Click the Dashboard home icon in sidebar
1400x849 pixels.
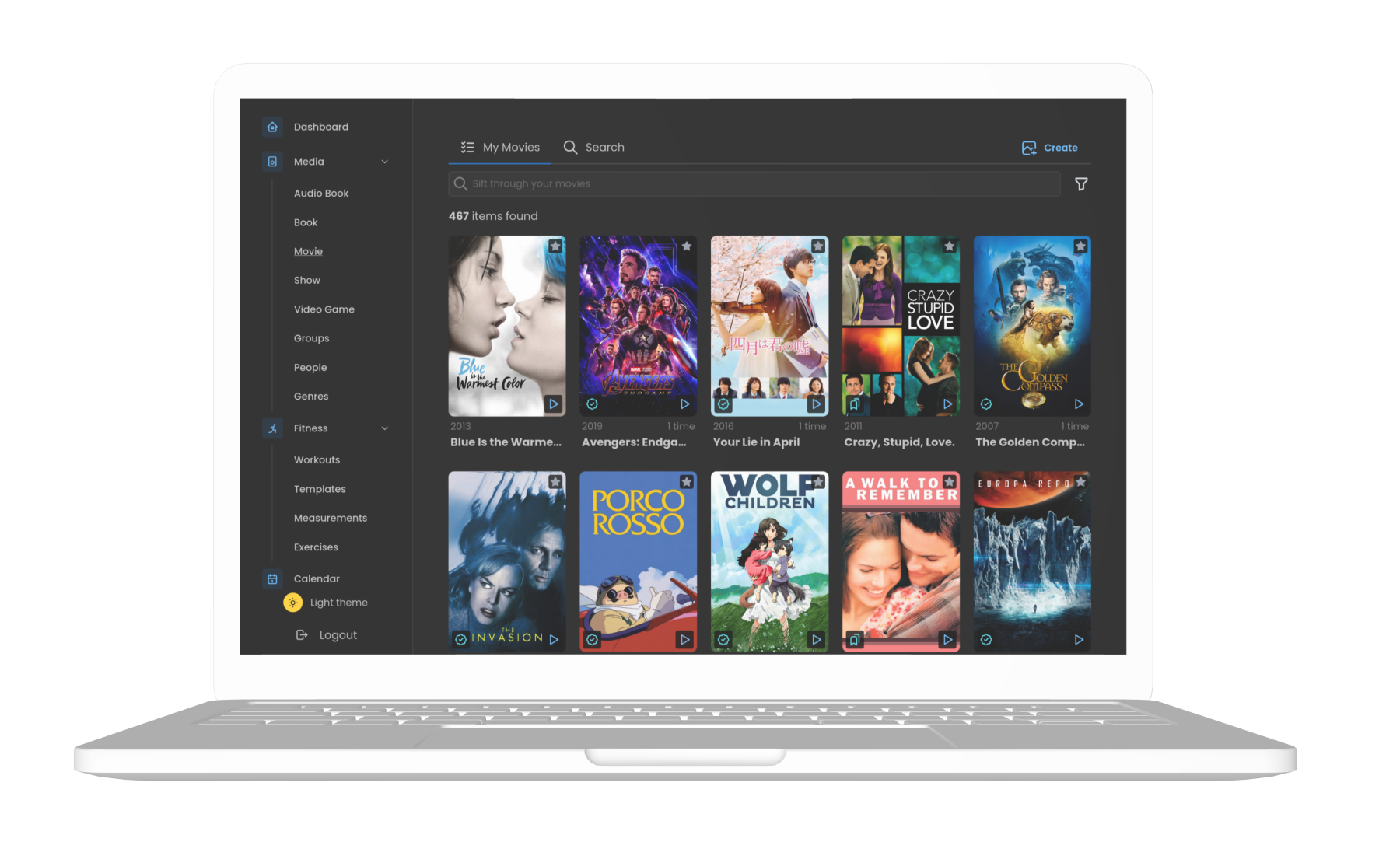point(272,127)
